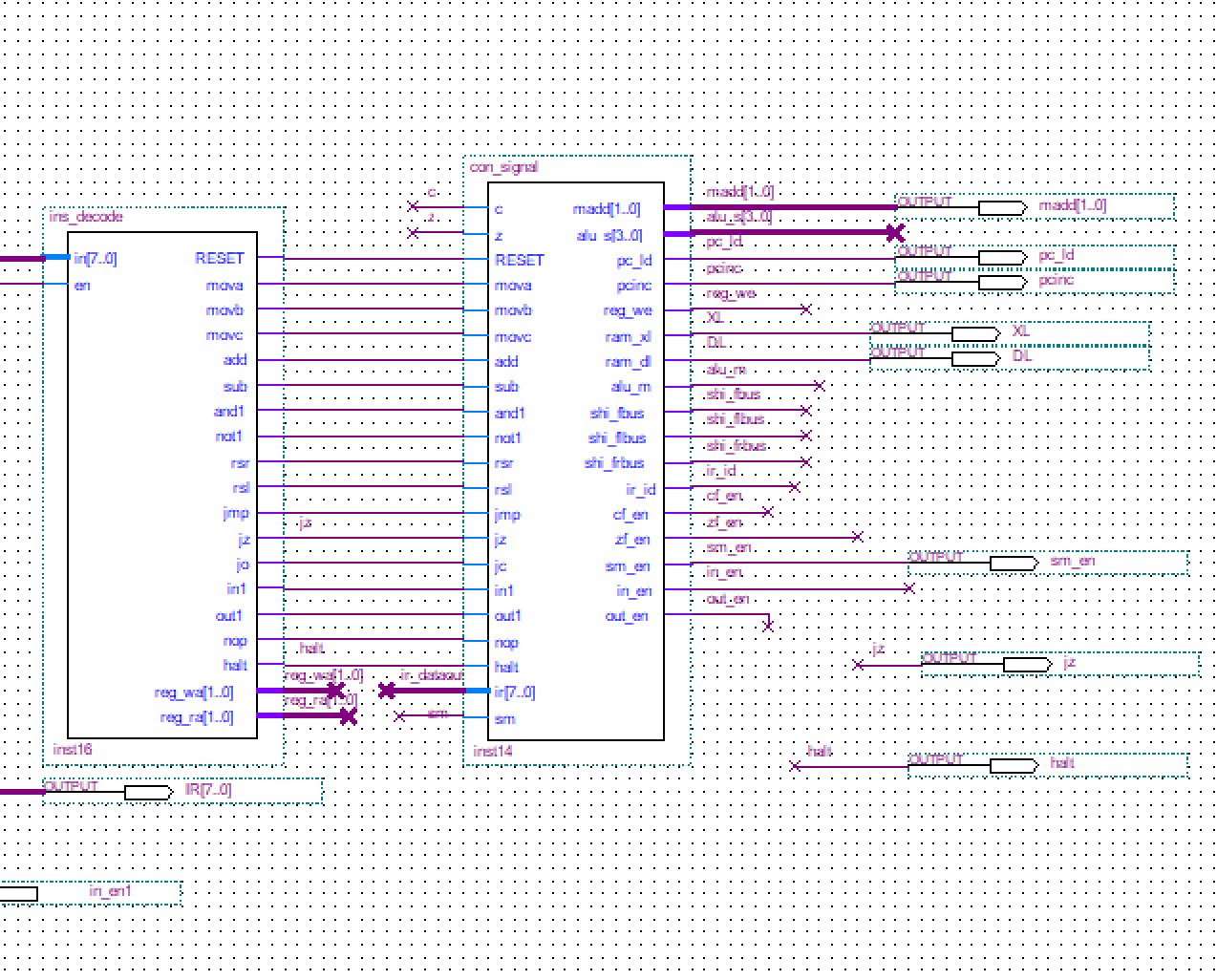
Task: Select the cf_en port inside con_signal
Action: 630,515
